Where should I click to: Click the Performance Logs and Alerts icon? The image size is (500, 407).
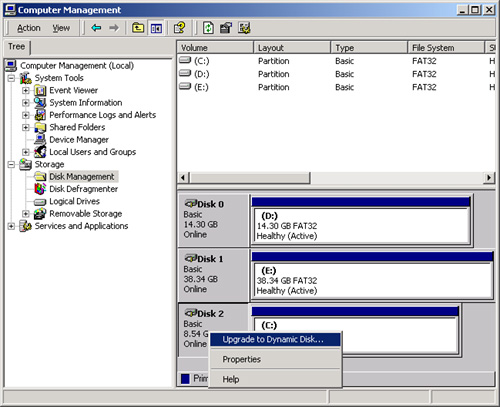click(40, 115)
